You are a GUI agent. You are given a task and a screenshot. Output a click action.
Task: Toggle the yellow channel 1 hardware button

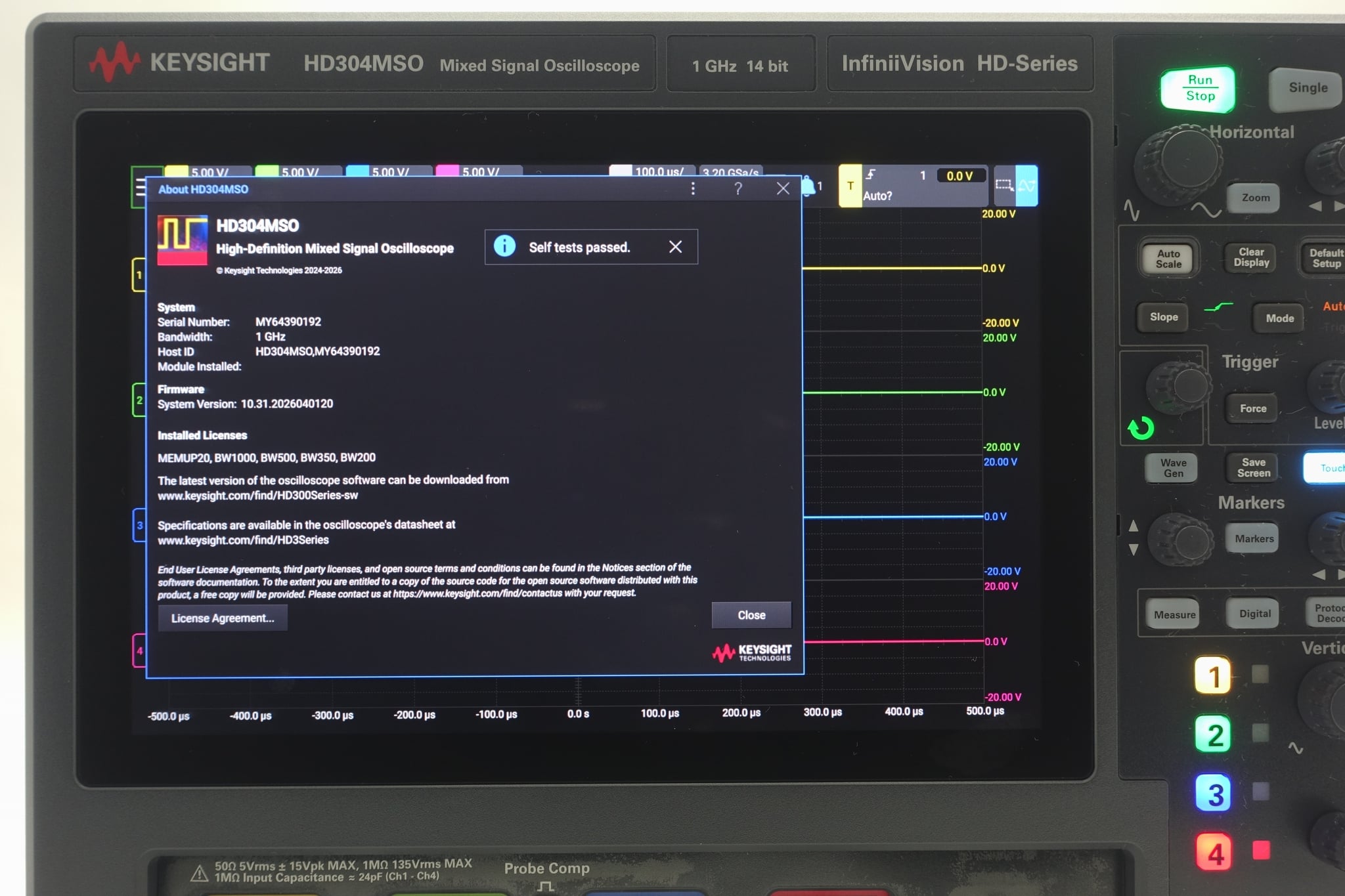(x=1212, y=675)
